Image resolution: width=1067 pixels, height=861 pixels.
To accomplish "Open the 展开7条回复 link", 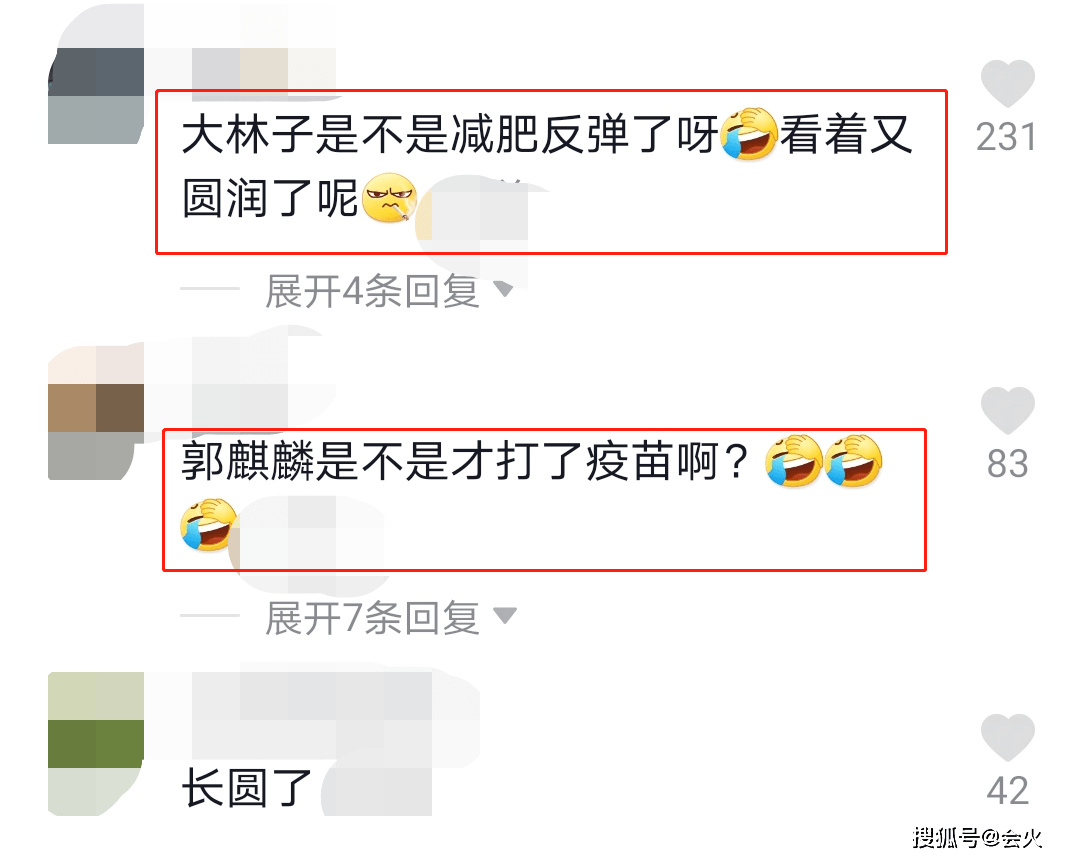I will point(372,618).
